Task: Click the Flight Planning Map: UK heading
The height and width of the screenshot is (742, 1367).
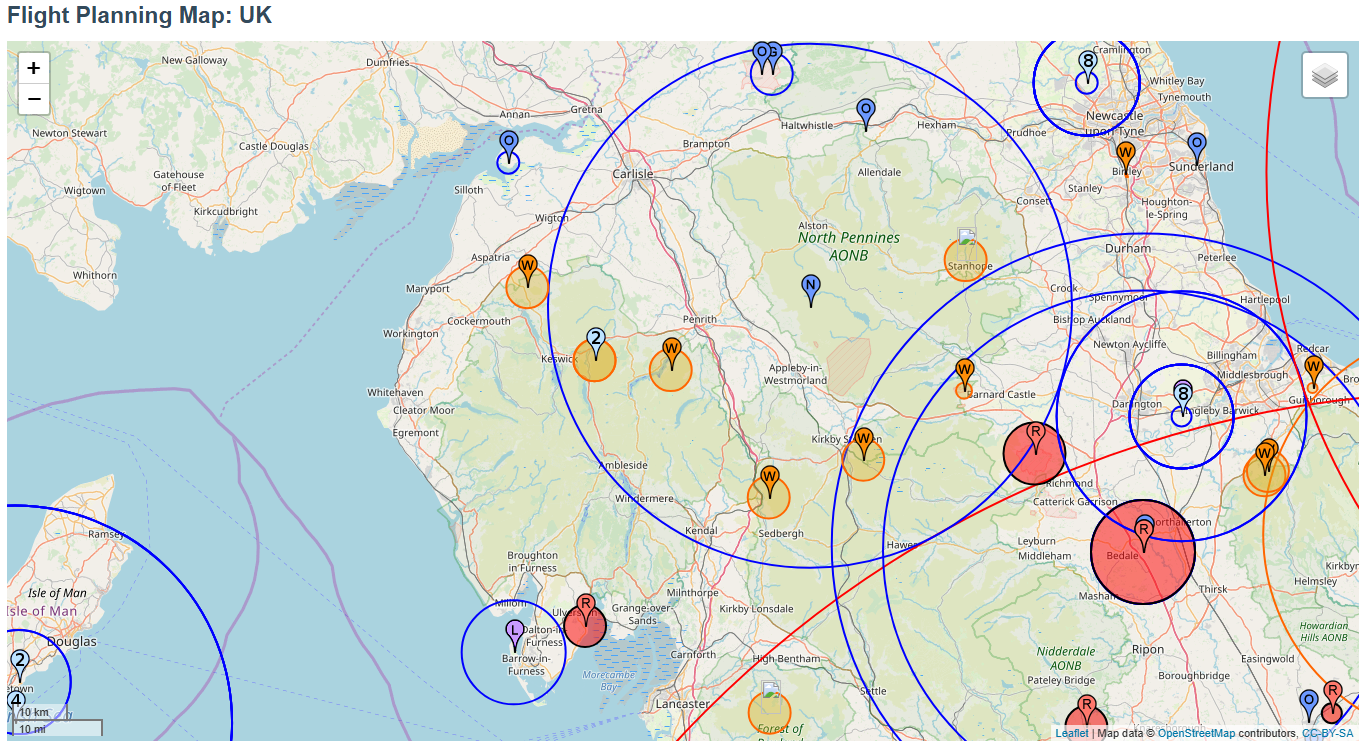Action: click(139, 15)
